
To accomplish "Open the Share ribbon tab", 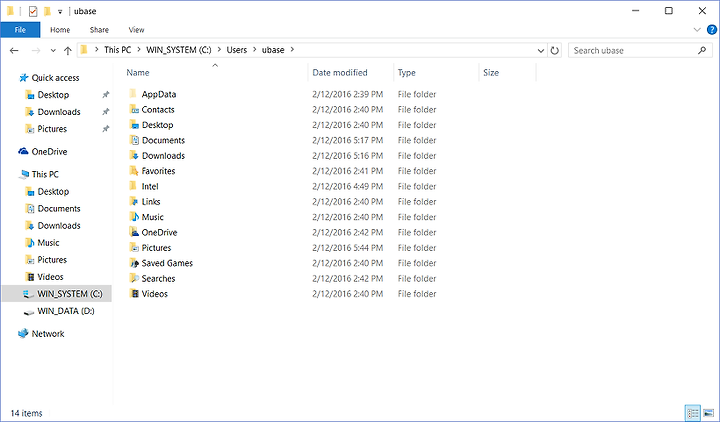I will coord(99,30).
